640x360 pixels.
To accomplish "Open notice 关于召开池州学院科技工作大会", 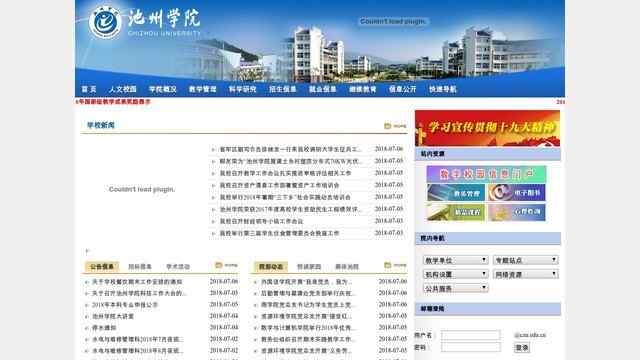I will [139, 293].
